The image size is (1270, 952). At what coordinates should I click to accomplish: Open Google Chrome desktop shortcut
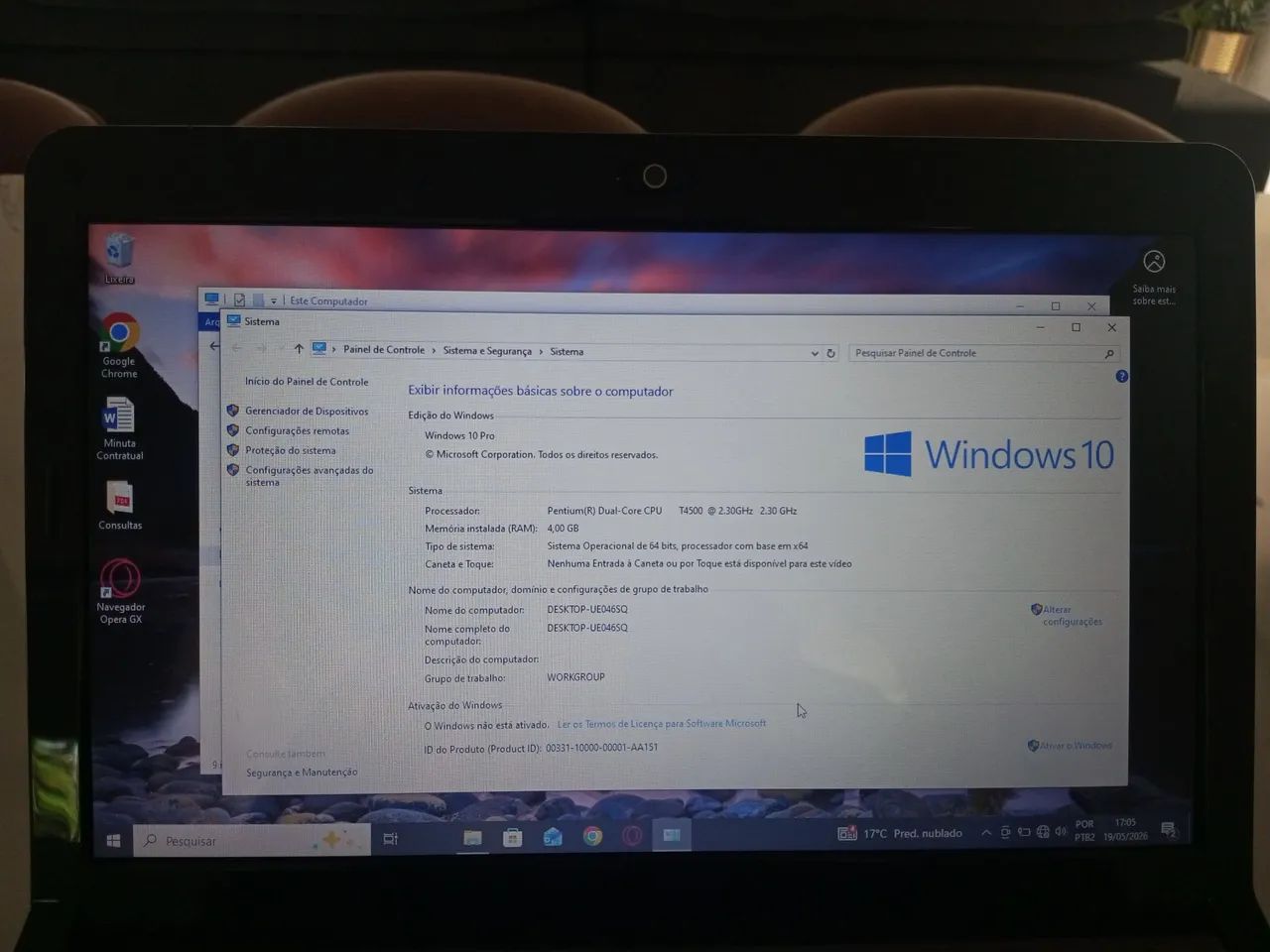pos(119,346)
